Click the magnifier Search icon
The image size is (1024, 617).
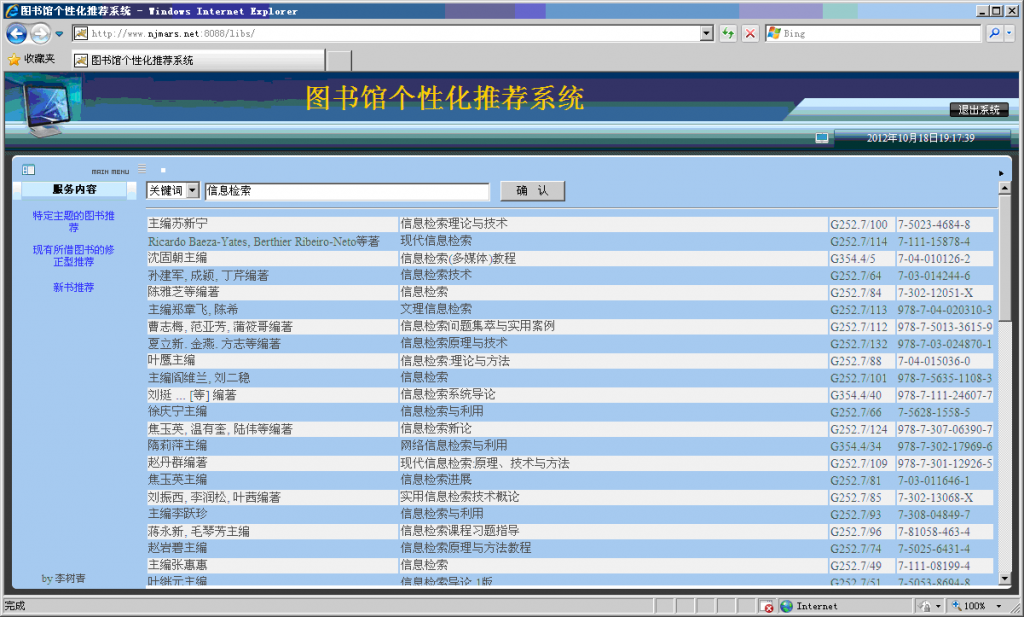tap(994, 33)
